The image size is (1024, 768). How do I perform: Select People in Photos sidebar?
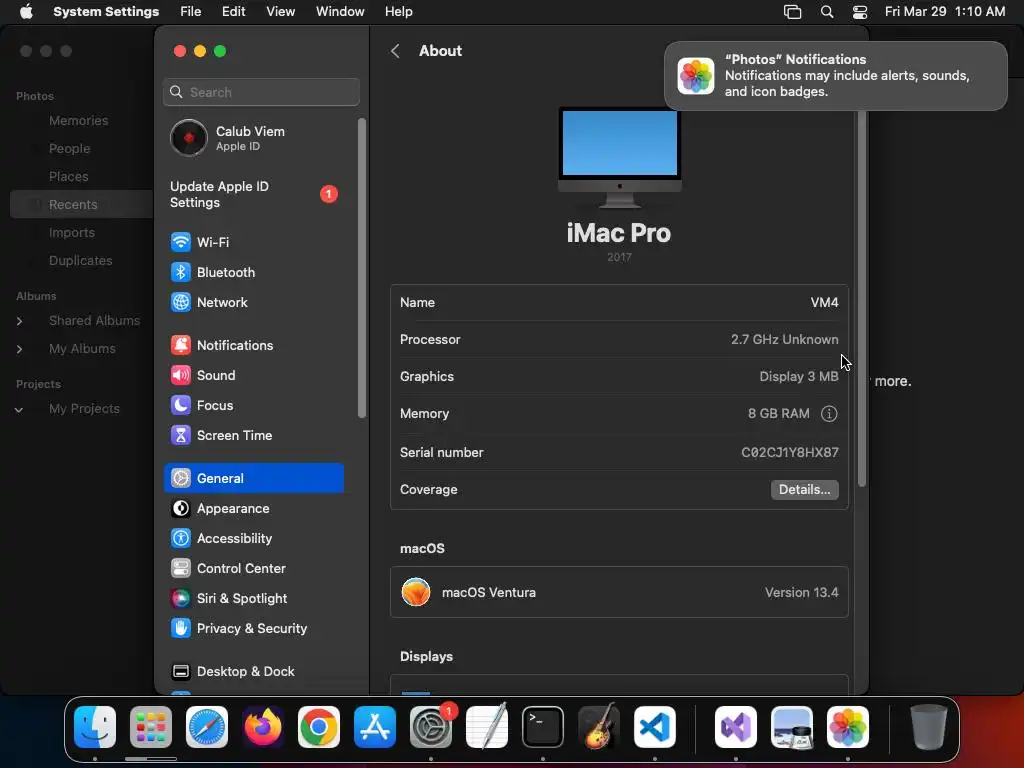pos(69,149)
